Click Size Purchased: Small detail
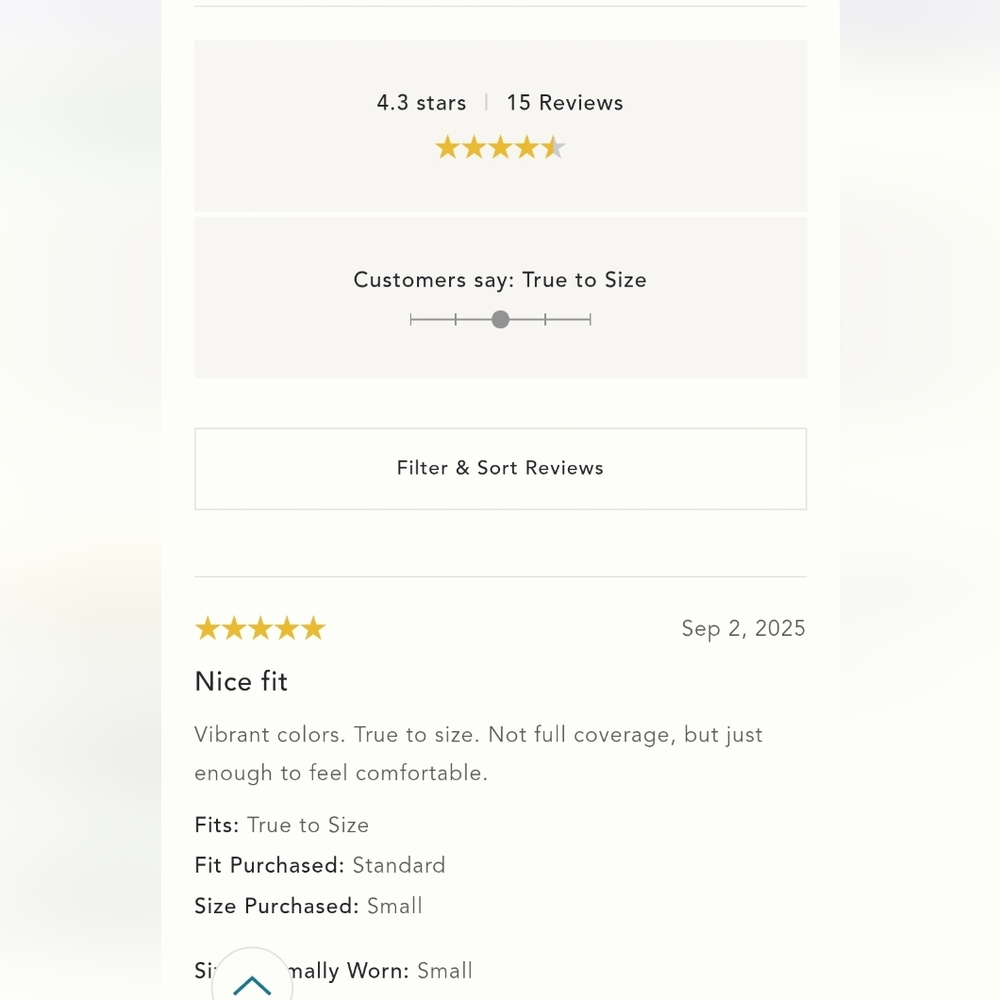1000x1000 pixels. pos(308,906)
